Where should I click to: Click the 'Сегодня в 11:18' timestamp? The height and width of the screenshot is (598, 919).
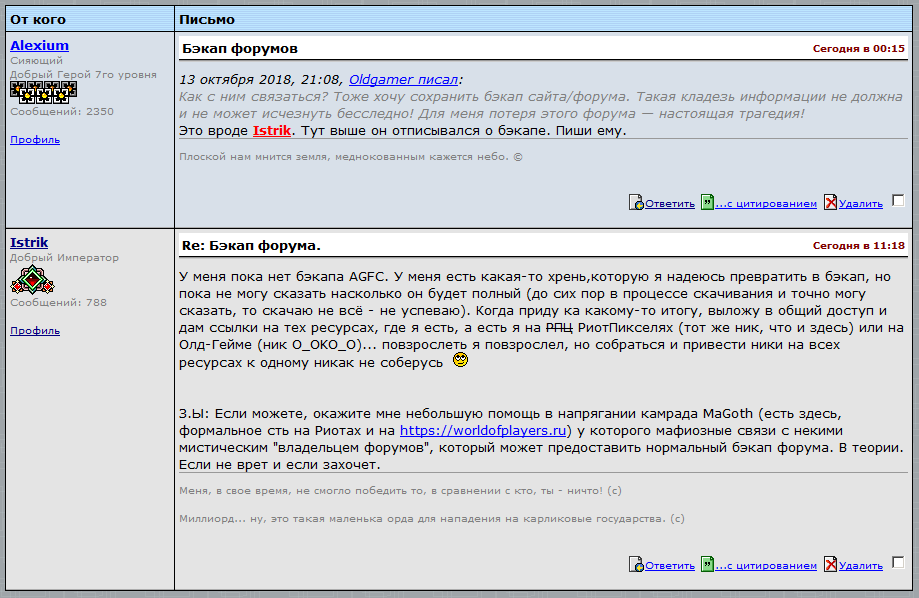click(859, 246)
